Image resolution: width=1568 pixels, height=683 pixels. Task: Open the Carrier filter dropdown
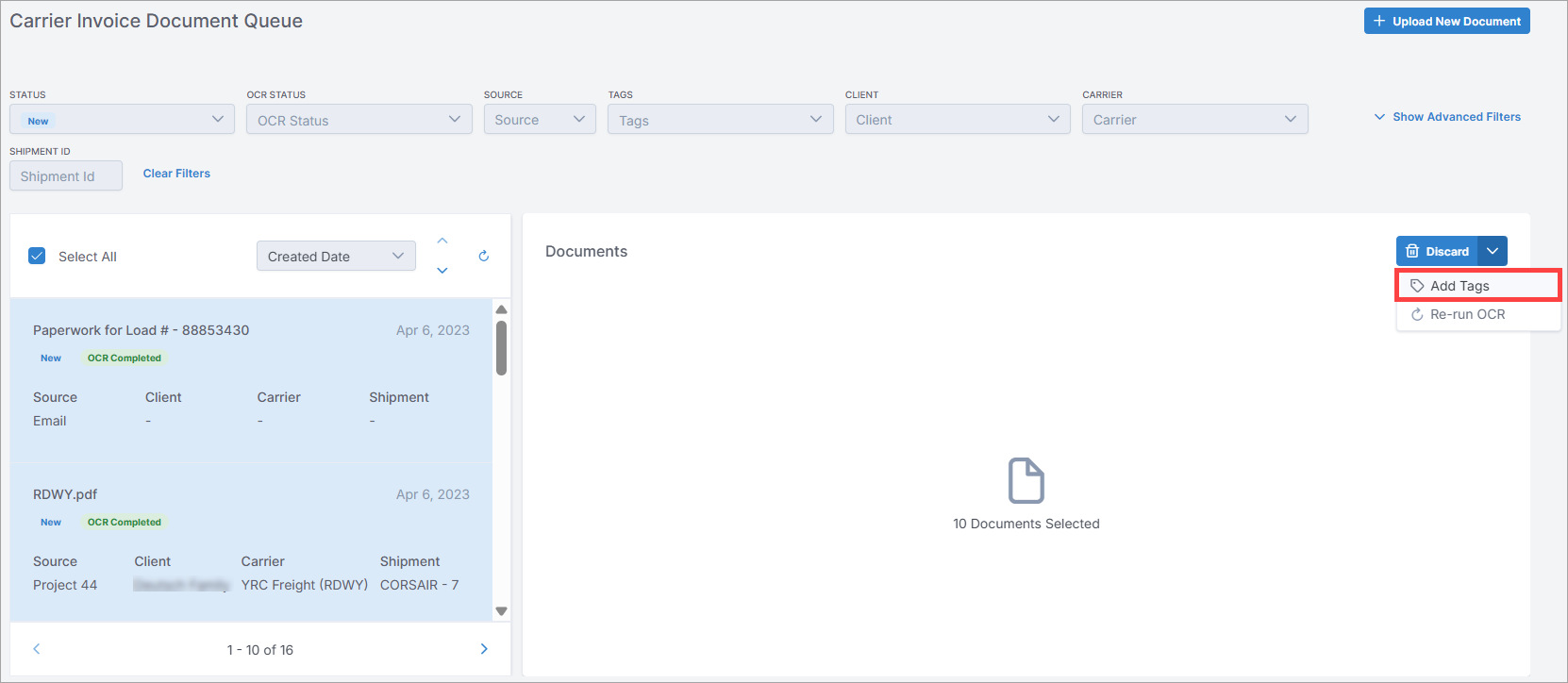(1195, 120)
